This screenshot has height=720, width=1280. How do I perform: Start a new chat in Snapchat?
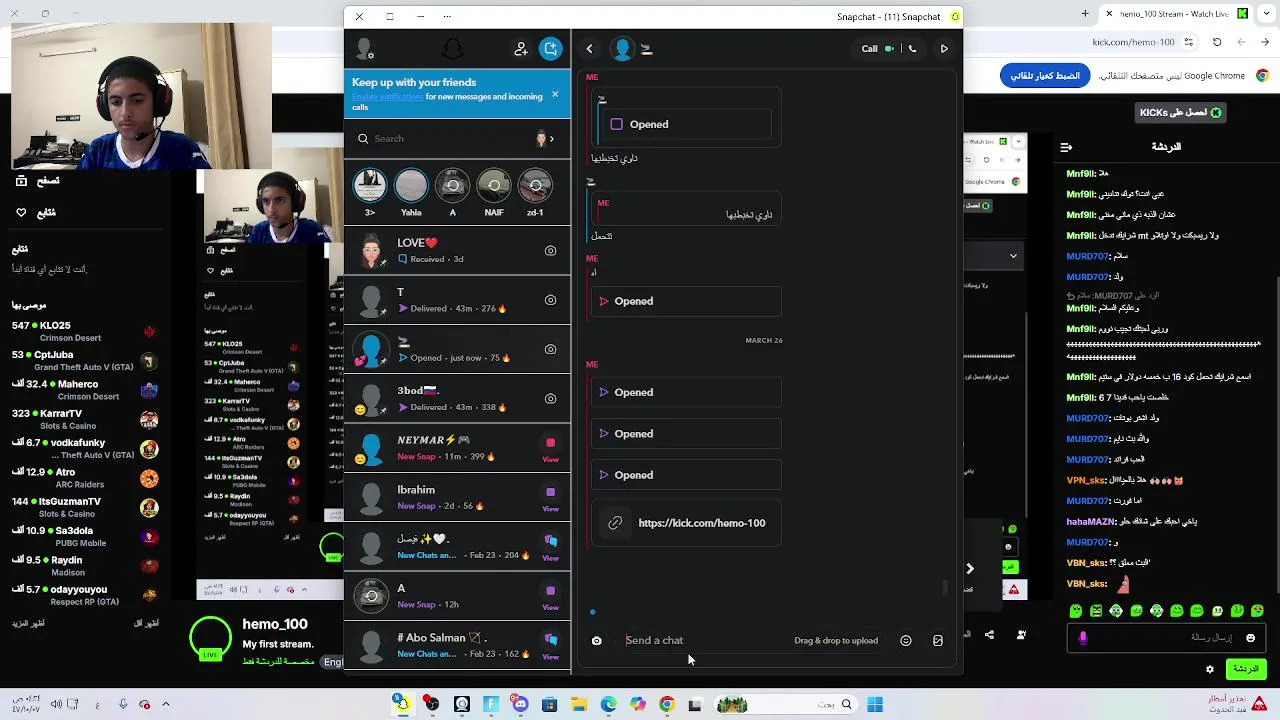[550, 48]
